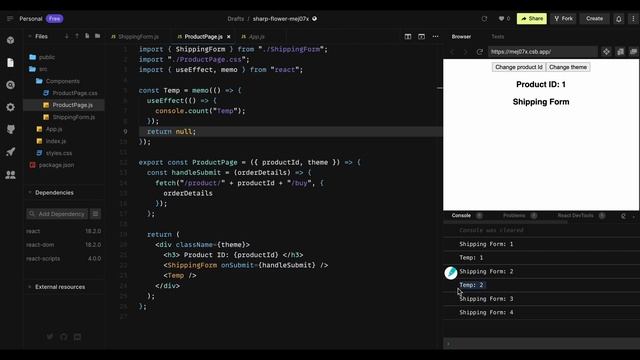Click the preview layout toggle icon
The image size is (640, 360).
pos(421,37)
